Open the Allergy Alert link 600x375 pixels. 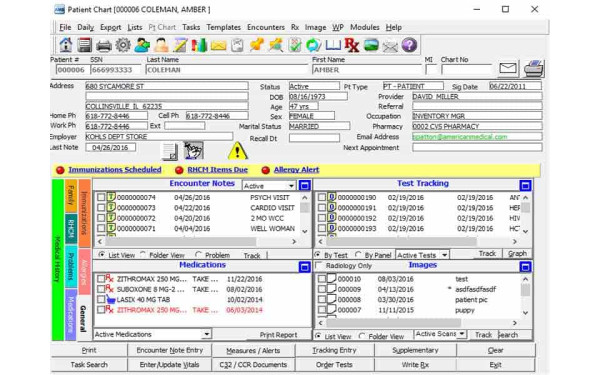point(296,170)
